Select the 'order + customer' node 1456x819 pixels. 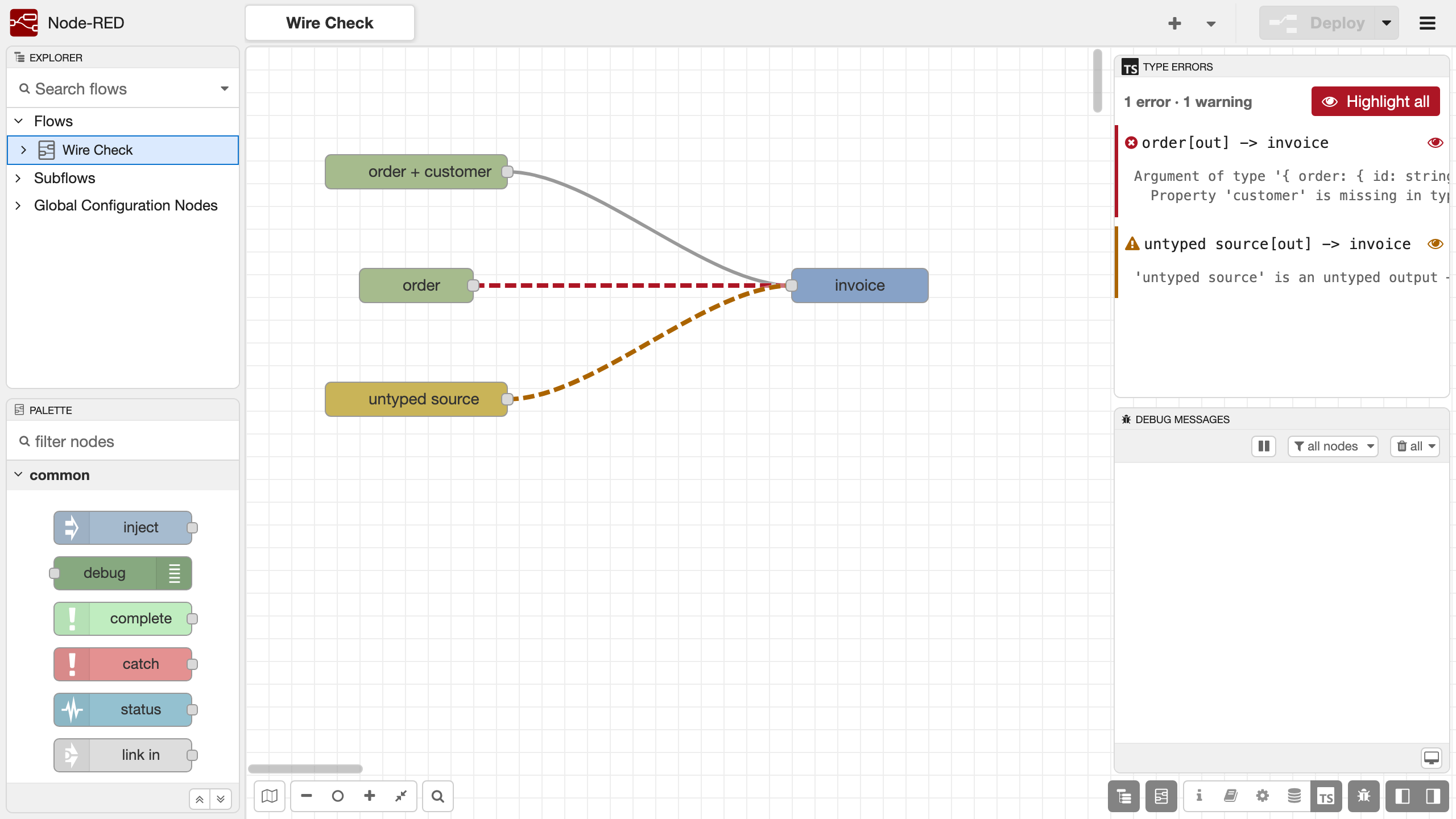416,172
